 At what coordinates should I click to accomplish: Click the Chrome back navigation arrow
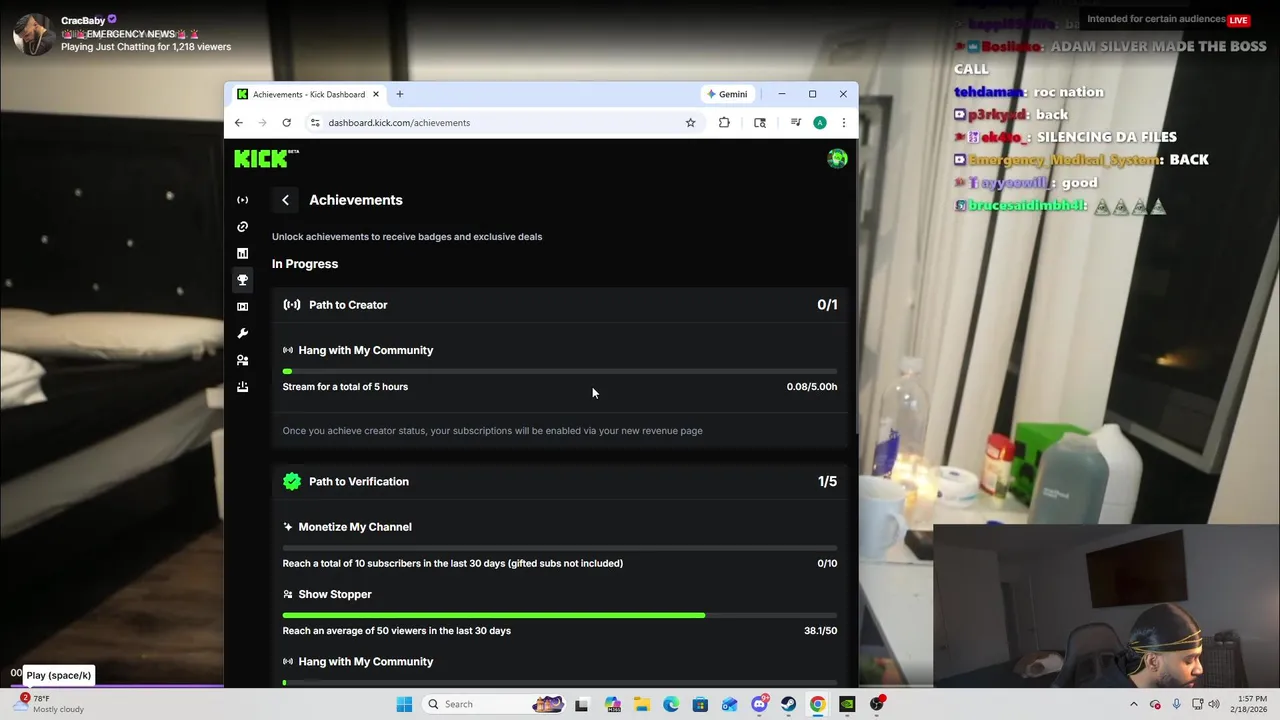239,122
